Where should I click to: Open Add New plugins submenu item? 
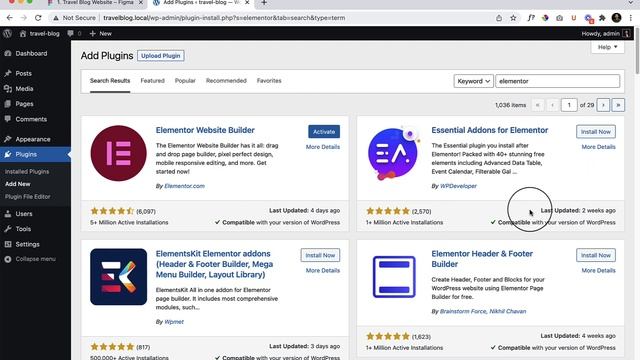point(18,184)
